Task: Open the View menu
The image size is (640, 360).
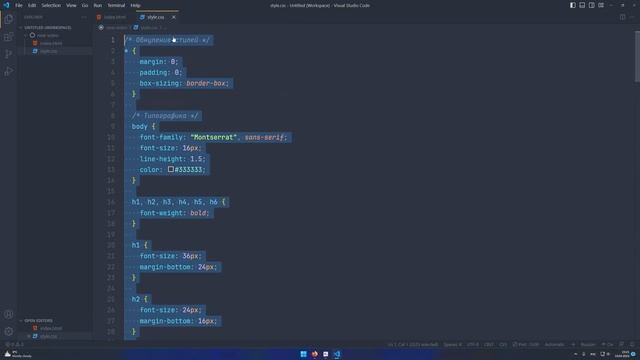Action: (71, 5)
